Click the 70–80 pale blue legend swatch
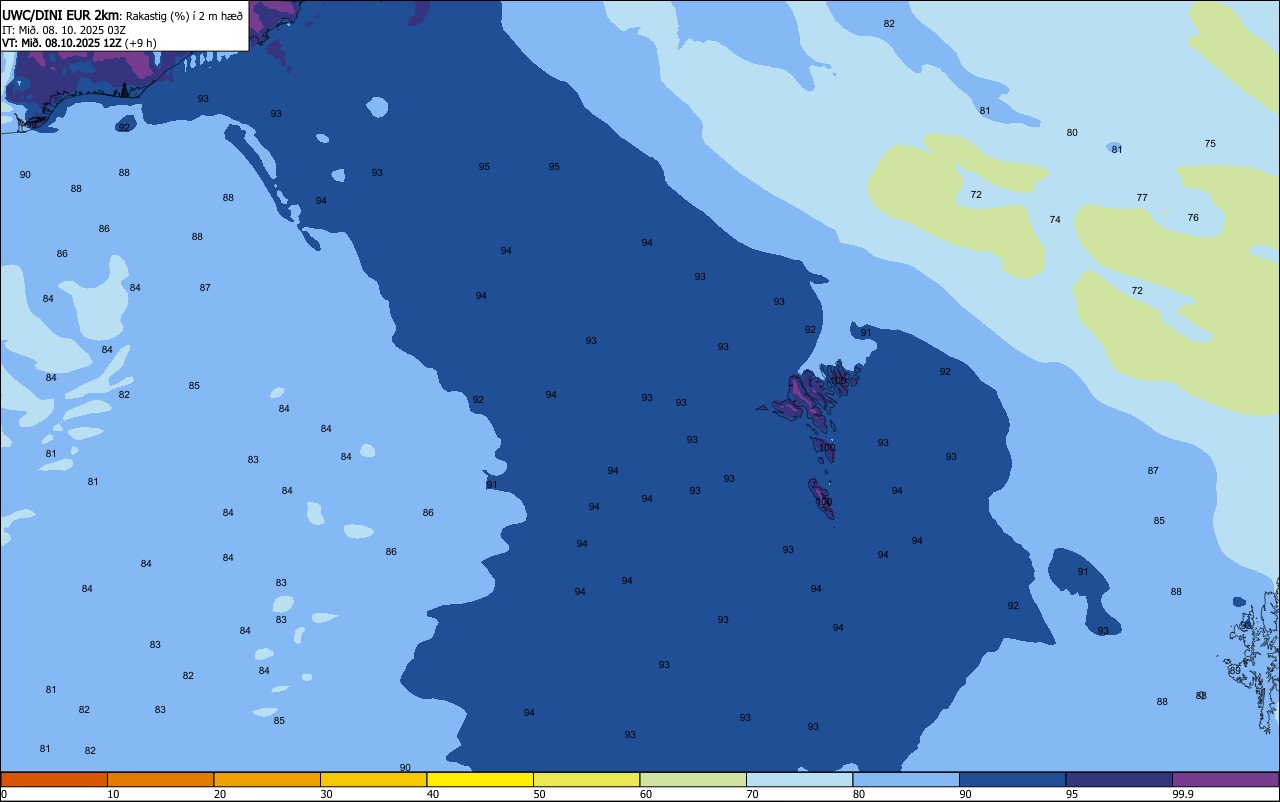Screen dimensions: 1280x802 click(x=799, y=779)
